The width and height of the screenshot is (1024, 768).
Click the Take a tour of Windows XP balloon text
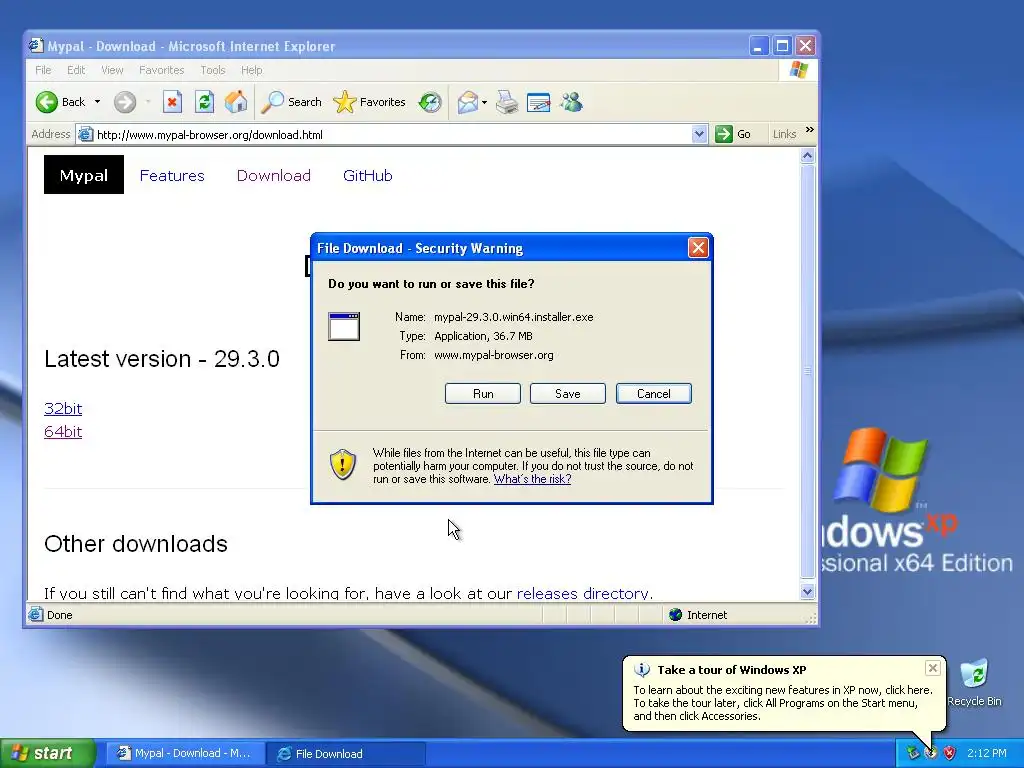731,670
